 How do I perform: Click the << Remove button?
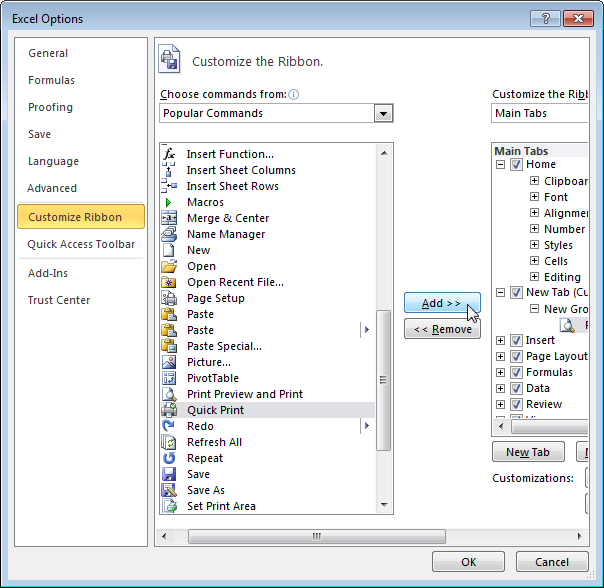click(442, 329)
